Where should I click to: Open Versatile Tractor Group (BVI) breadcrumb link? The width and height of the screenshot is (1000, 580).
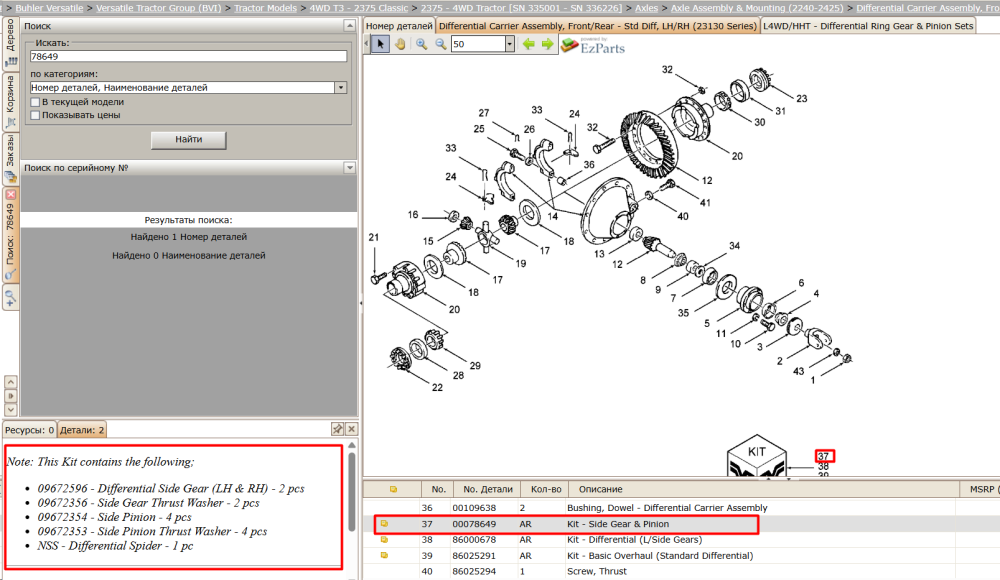[158, 8]
